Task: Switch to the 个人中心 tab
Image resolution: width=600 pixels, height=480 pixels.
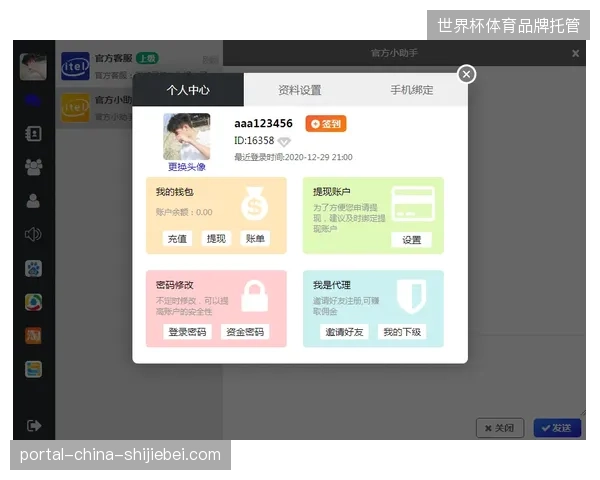Action: [x=188, y=90]
